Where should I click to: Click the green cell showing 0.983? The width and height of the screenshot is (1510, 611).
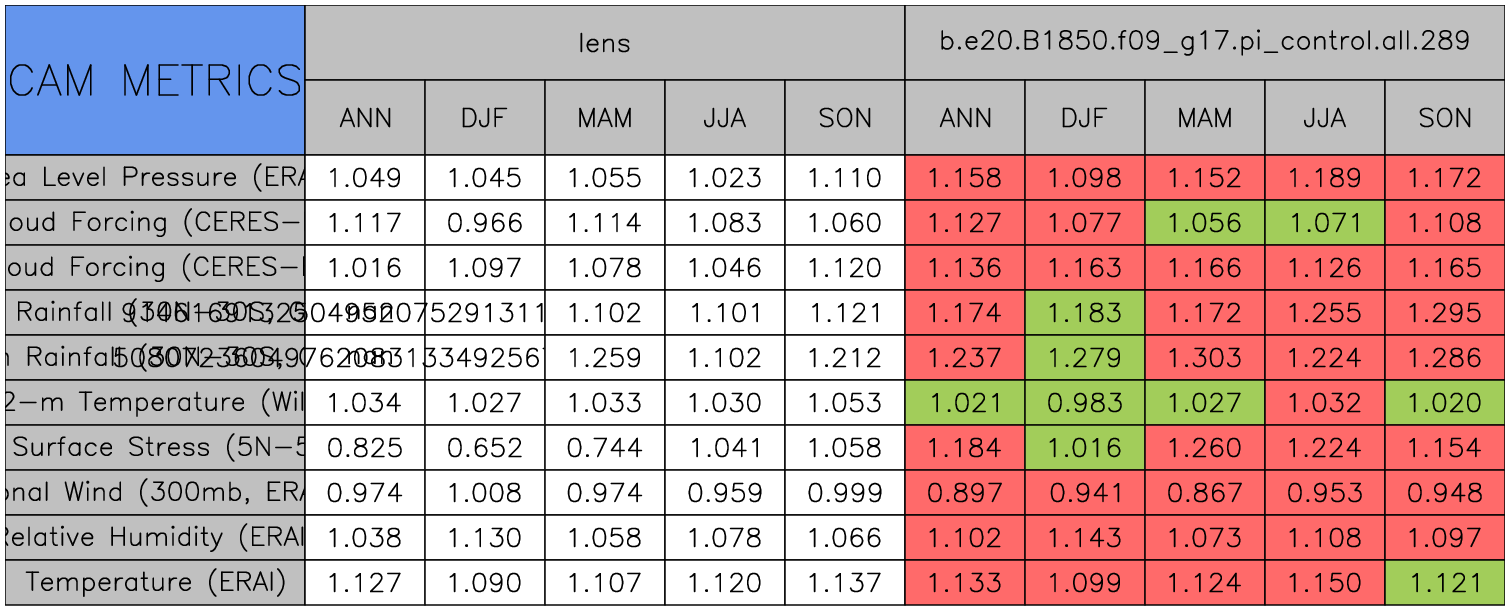coord(1084,403)
